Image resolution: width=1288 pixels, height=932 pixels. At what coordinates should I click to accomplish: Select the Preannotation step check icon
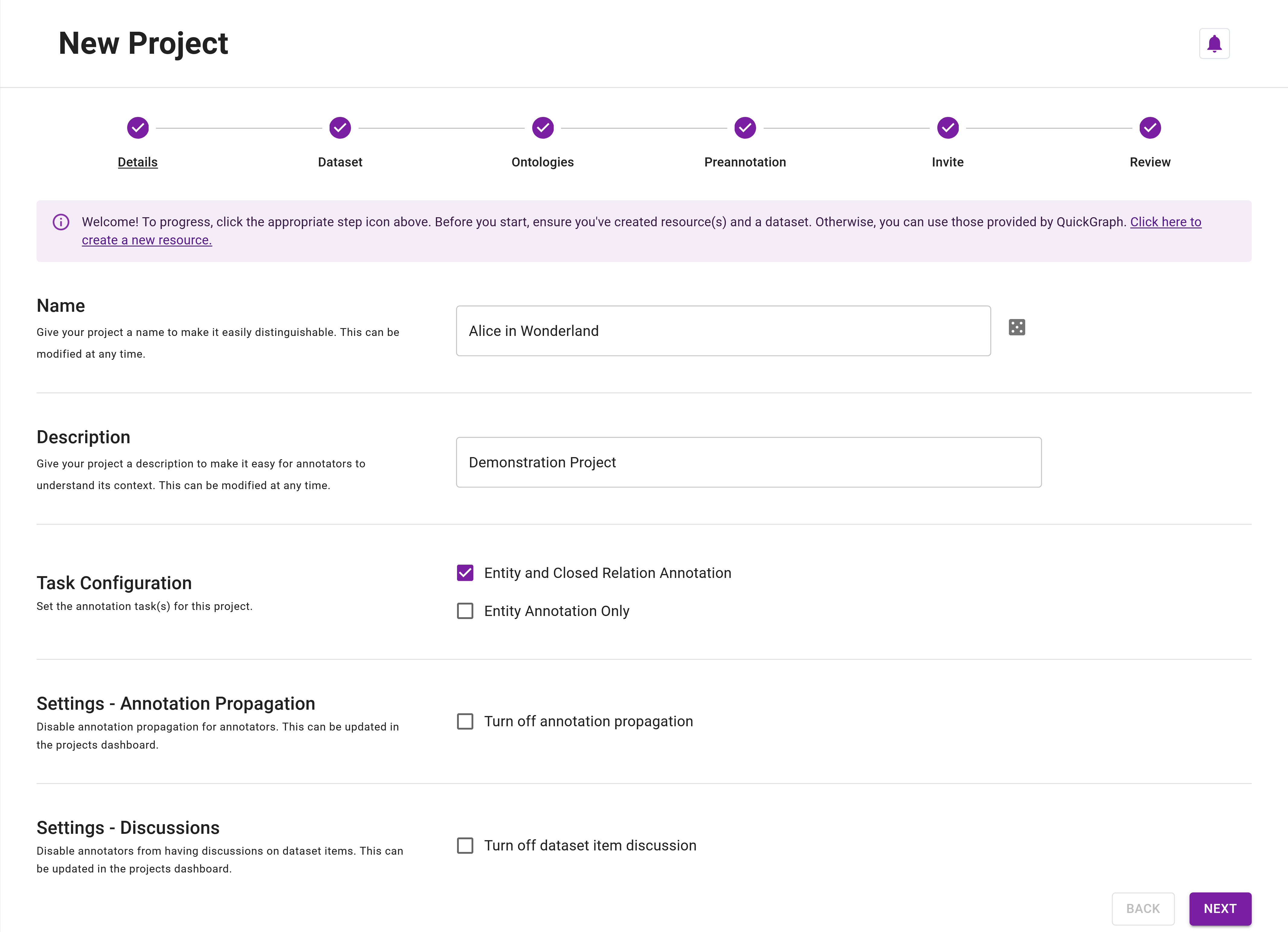click(745, 128)
